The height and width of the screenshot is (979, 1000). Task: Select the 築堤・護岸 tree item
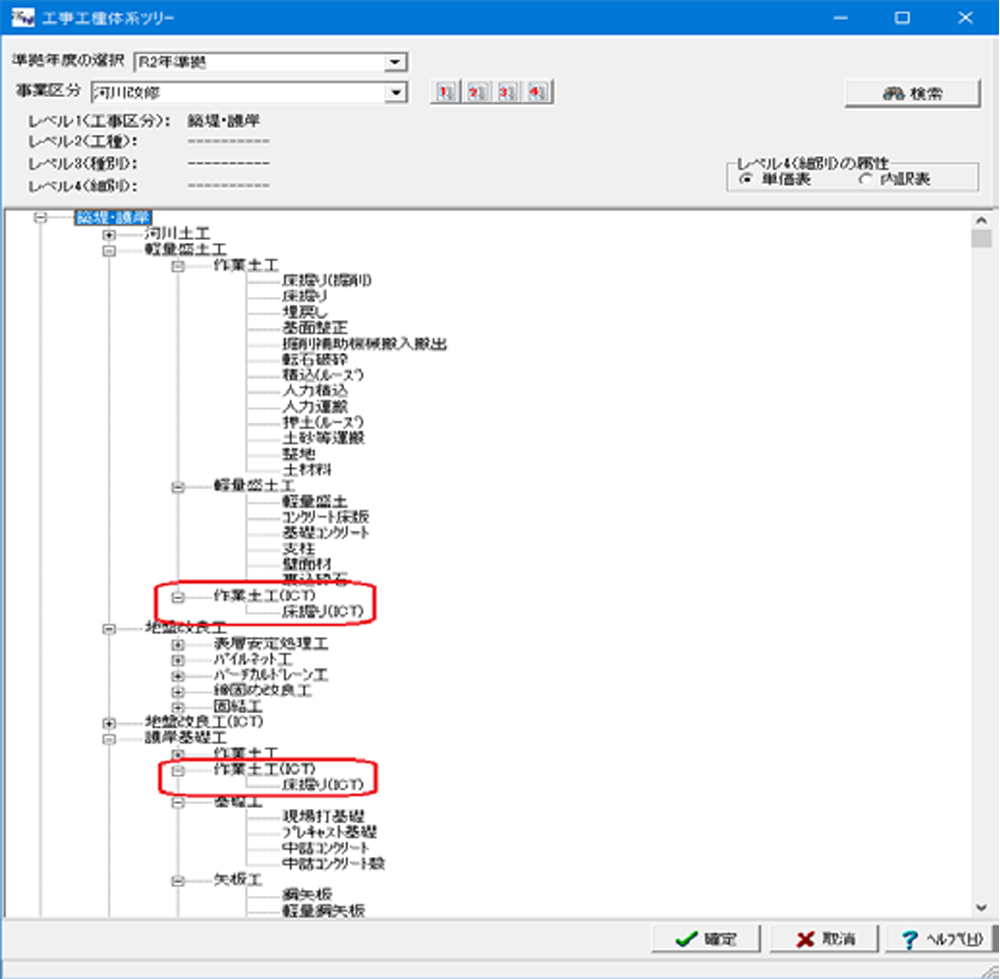pos(113,217)
